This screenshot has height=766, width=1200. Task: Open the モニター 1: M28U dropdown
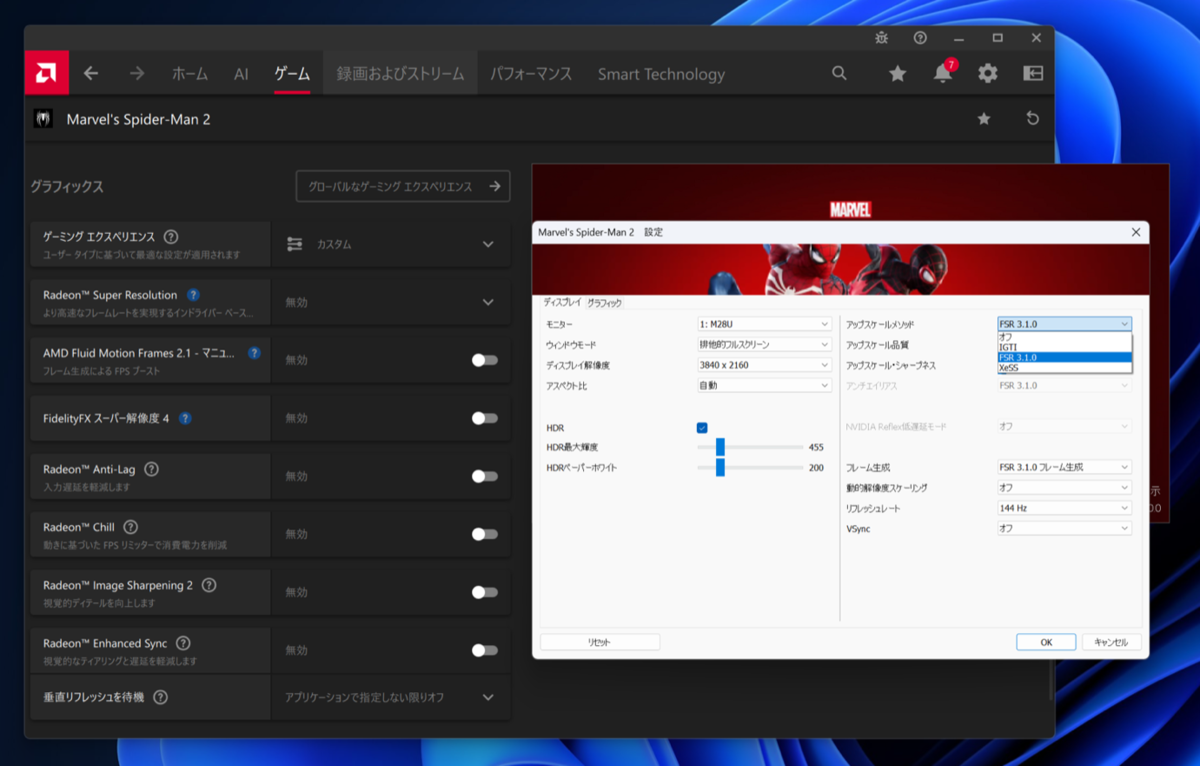pos(764,324)
